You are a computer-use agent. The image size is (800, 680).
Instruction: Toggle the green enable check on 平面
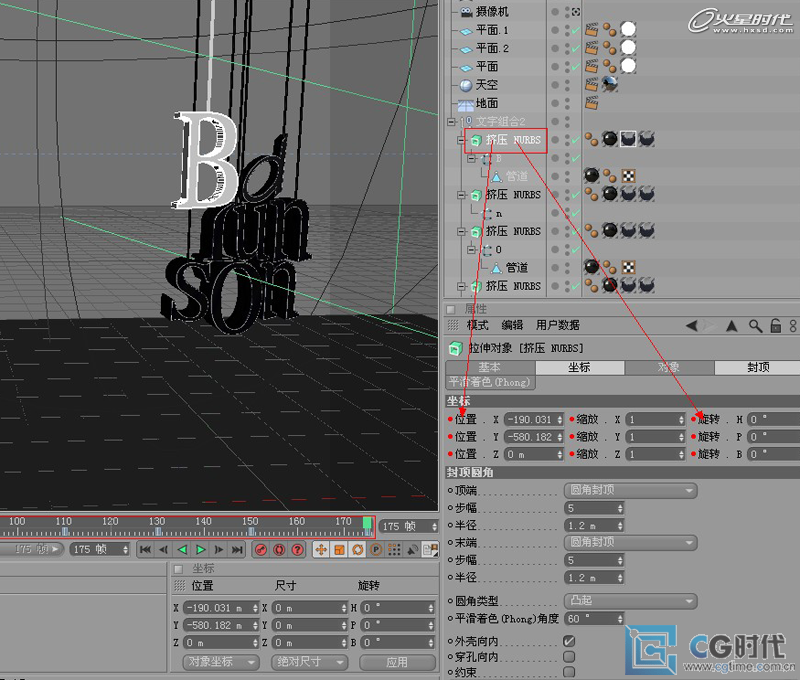pos(576,66)
